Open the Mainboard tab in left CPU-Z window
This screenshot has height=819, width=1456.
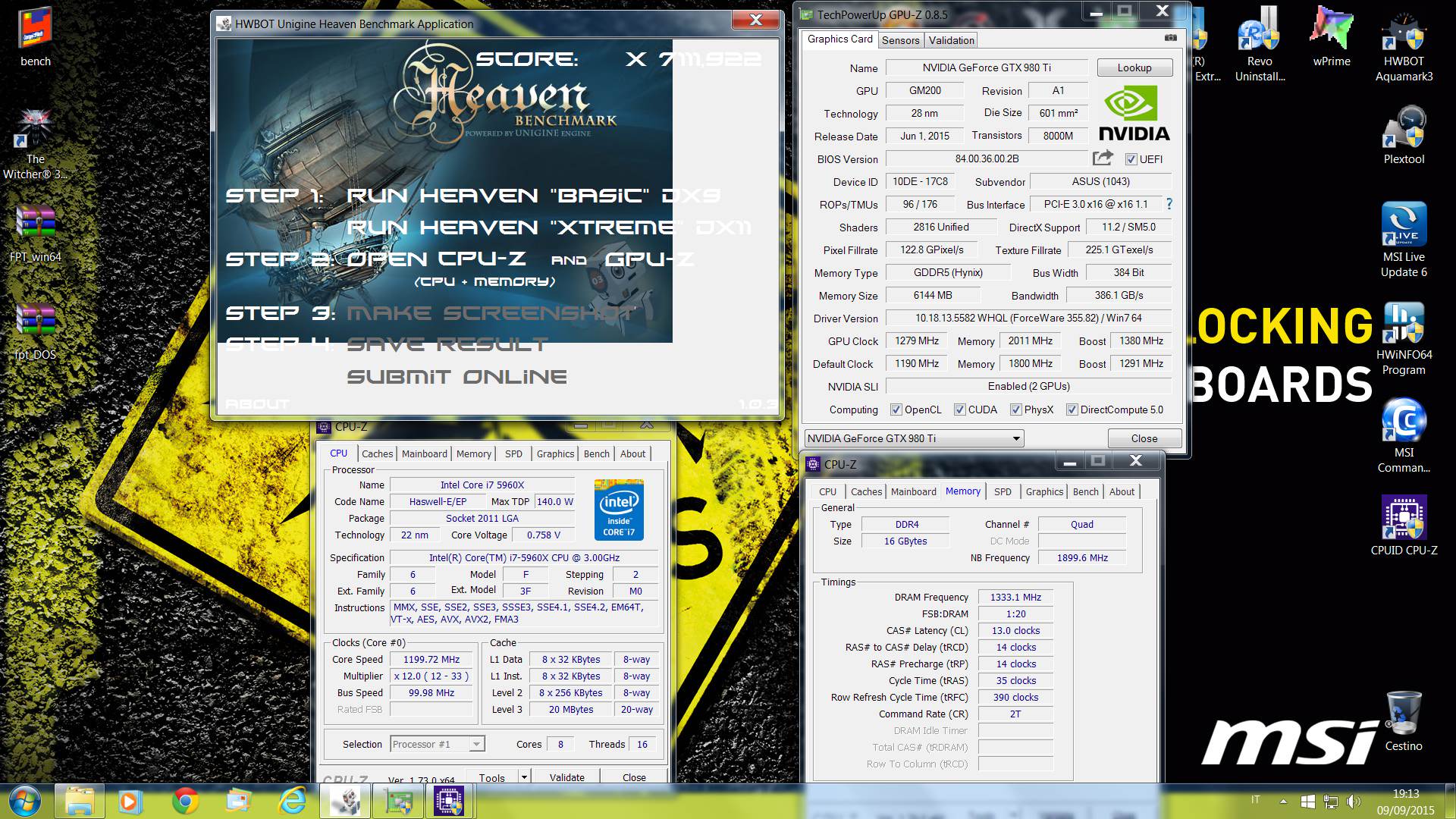tap(424, 453)
